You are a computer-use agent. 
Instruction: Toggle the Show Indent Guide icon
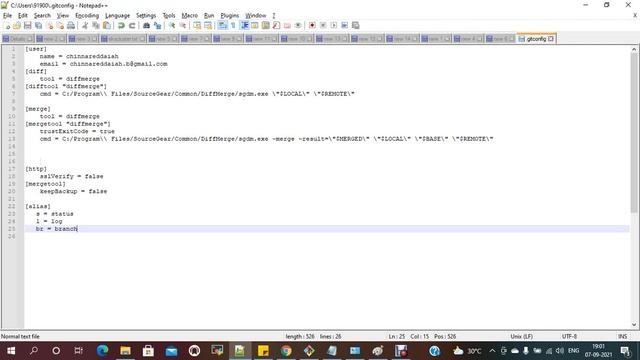[x=244, y=25]
